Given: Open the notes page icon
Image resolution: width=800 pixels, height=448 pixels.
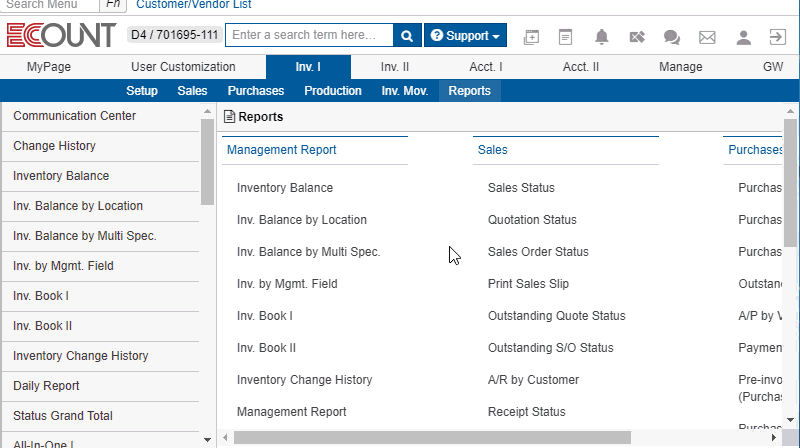Looking at the screenshot, I should (565, 37).
